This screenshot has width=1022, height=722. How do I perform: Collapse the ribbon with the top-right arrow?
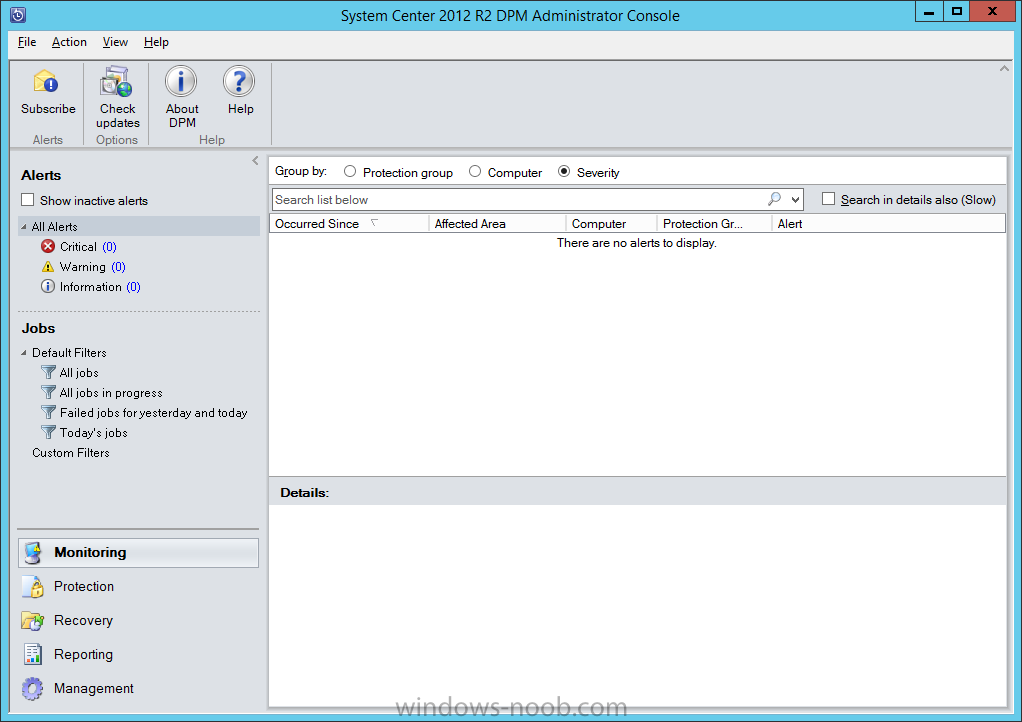click(1004, 68)
